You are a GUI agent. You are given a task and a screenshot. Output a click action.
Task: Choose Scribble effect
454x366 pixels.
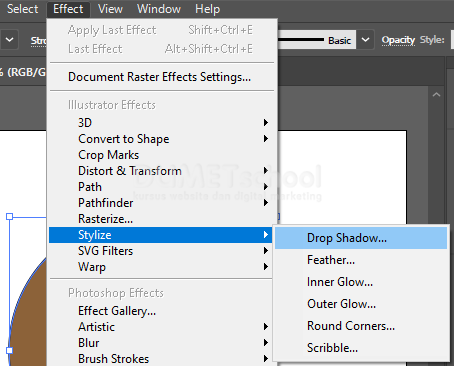pyautogui.click(x=361, y=348)
